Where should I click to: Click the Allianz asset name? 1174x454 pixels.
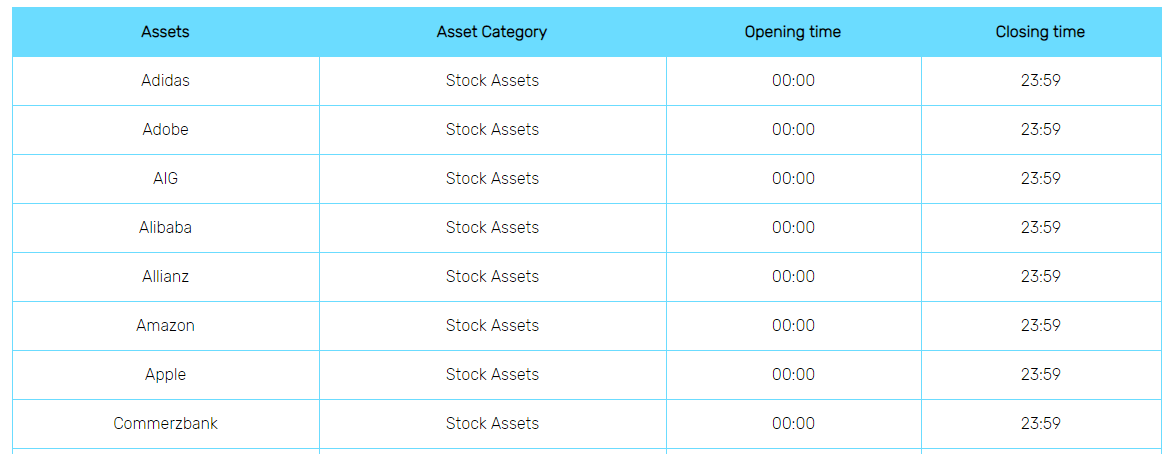(165, 277)
